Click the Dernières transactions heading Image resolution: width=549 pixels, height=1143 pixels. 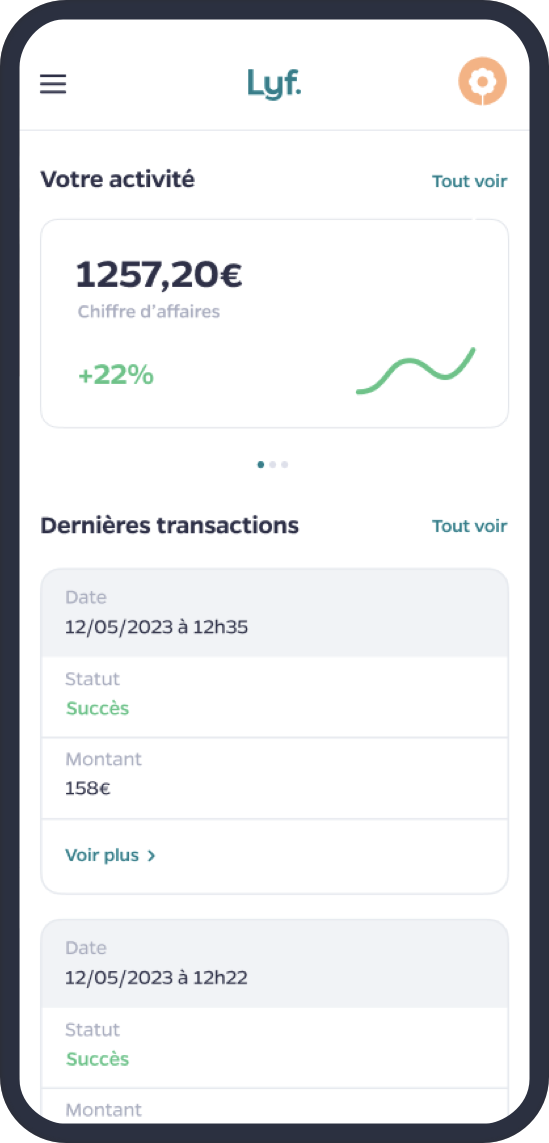click(170, 525)
